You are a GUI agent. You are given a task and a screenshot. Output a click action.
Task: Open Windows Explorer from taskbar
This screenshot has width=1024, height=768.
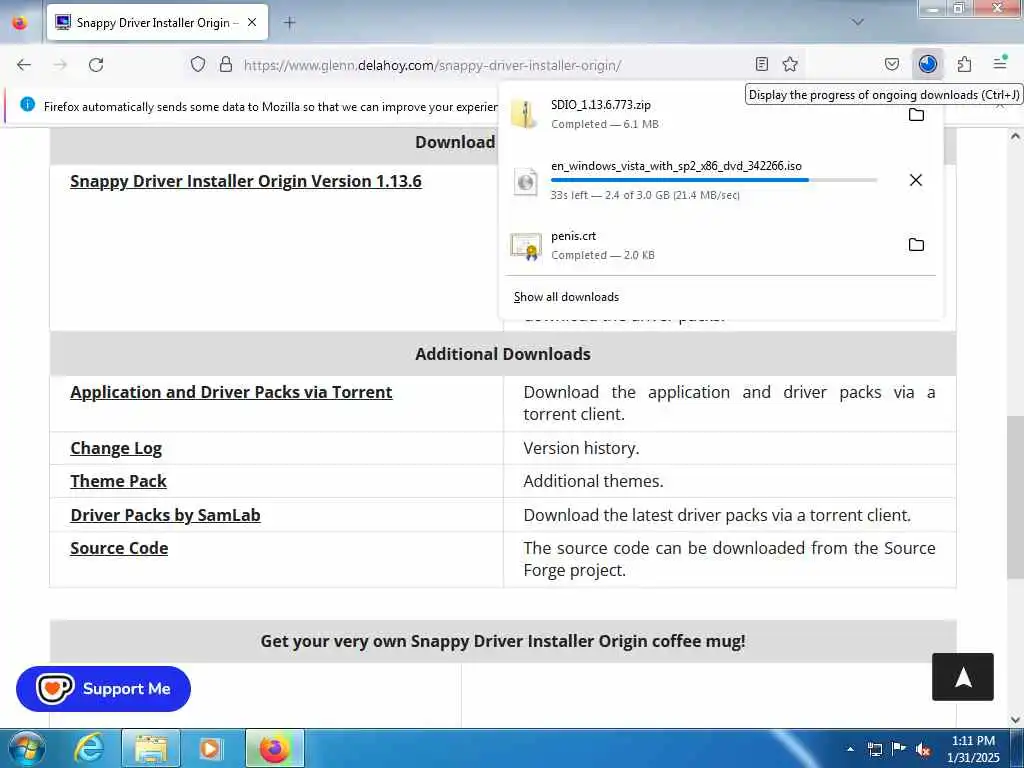tap(151, 748)
